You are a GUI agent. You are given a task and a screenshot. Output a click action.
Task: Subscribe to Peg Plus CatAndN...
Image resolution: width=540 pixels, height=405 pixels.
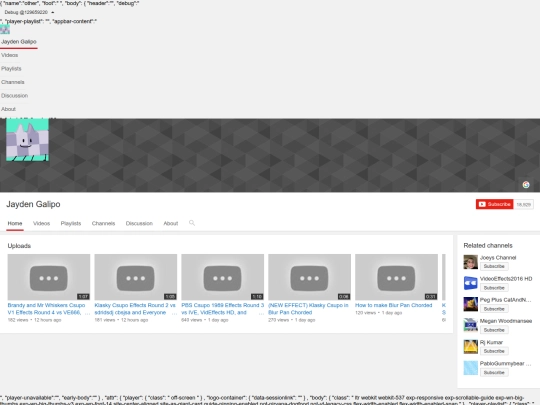(494, 309)
